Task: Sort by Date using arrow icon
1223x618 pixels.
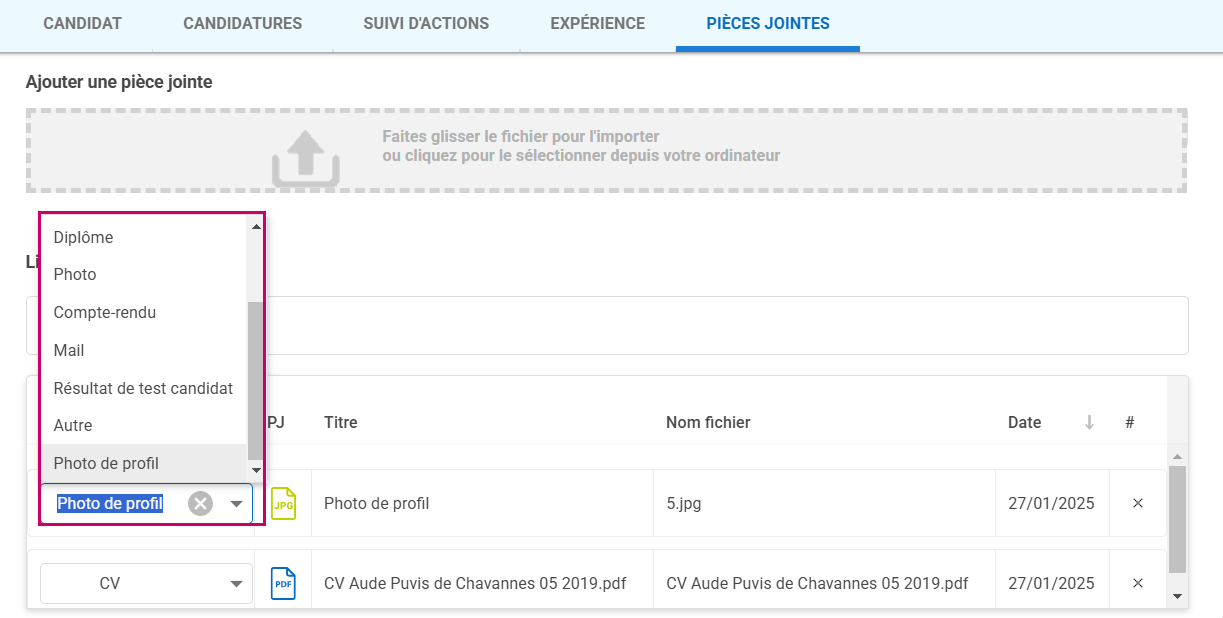Action: 1089,423
